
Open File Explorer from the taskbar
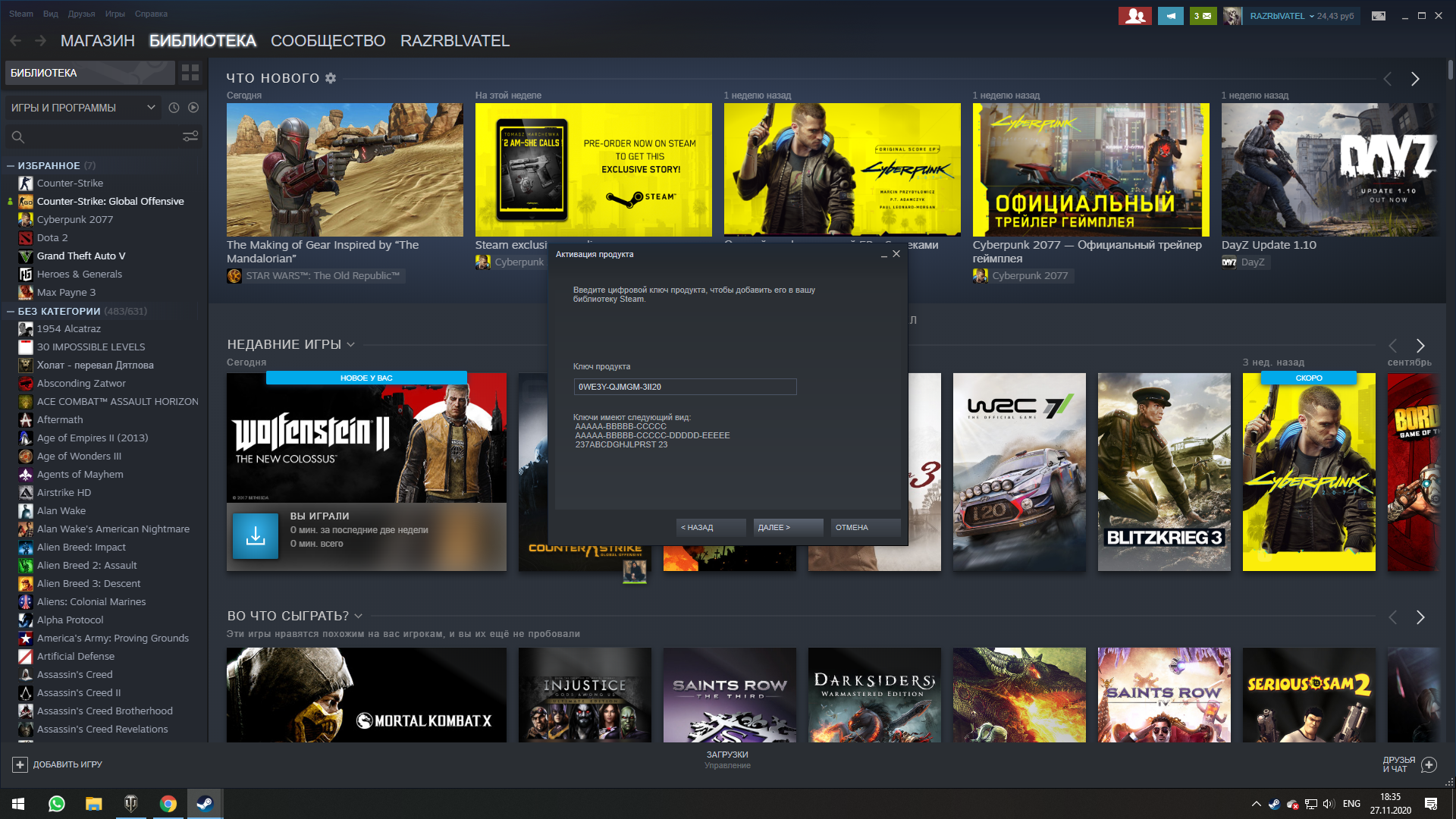pos(94,804)
